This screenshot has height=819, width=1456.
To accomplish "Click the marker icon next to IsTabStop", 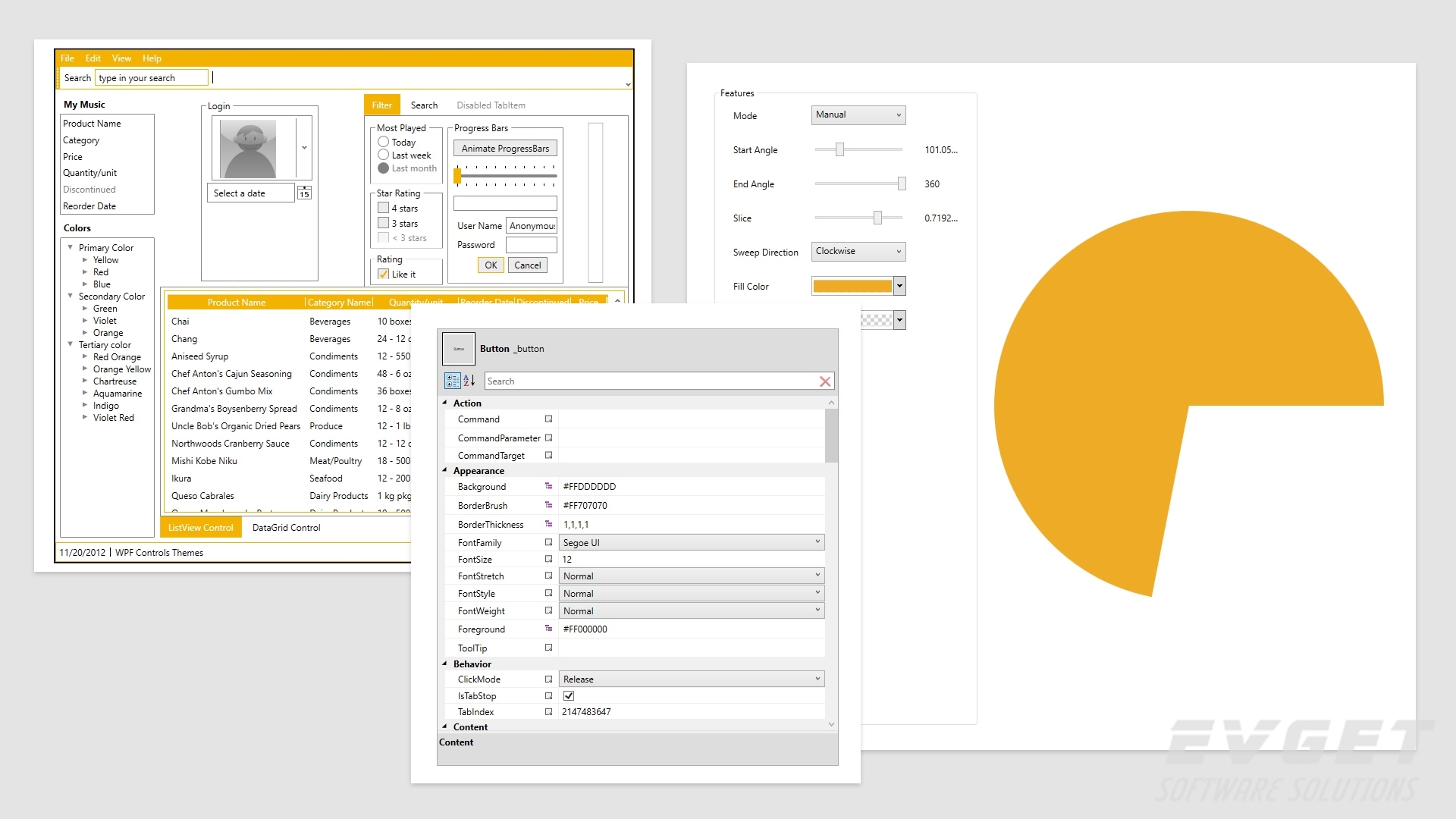I will tap(548, 695).
